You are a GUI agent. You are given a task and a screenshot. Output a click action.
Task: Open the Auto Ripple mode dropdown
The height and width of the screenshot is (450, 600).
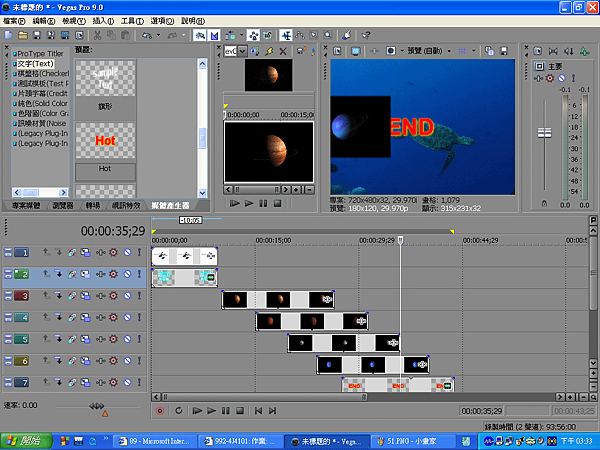click(x=241, y=36)
